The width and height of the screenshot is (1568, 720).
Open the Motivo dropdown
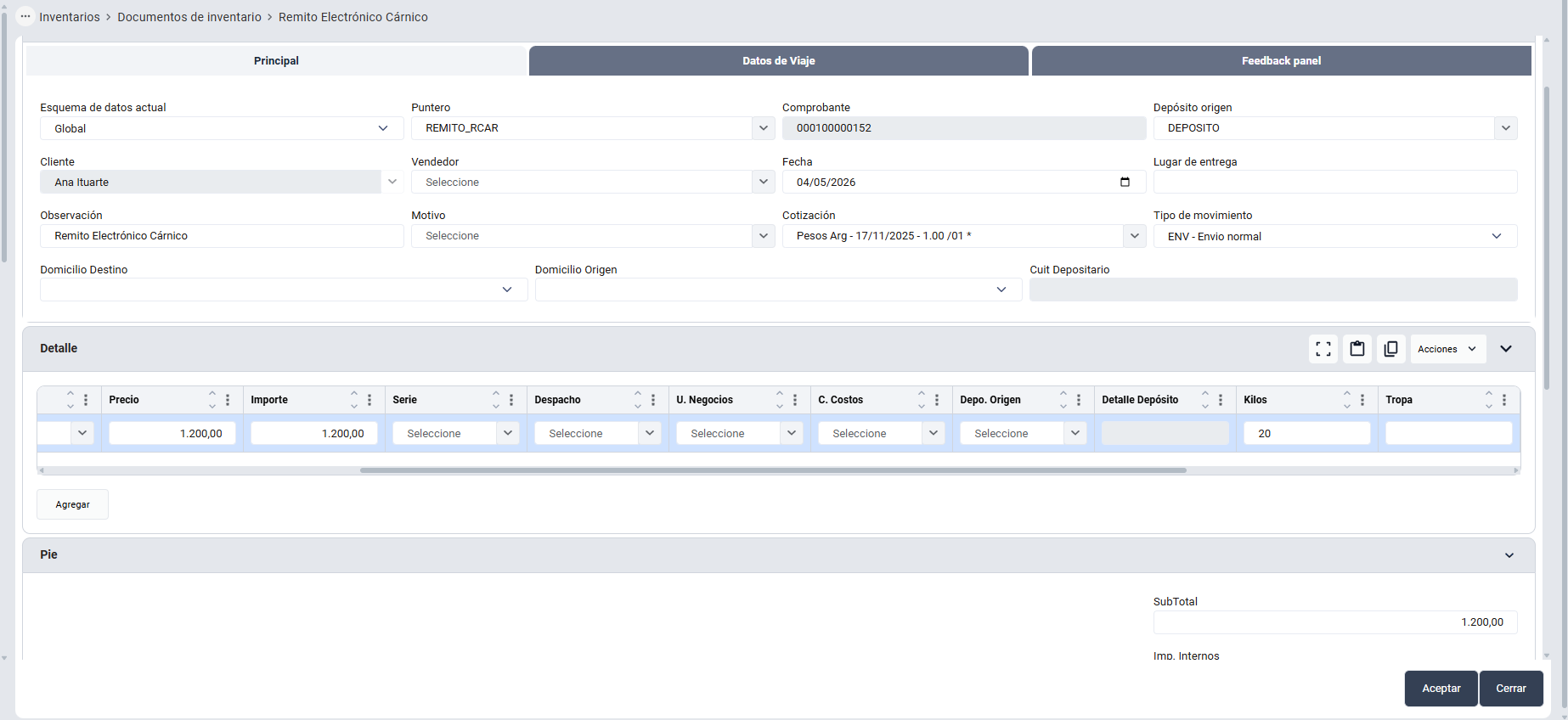click(764, 236)
